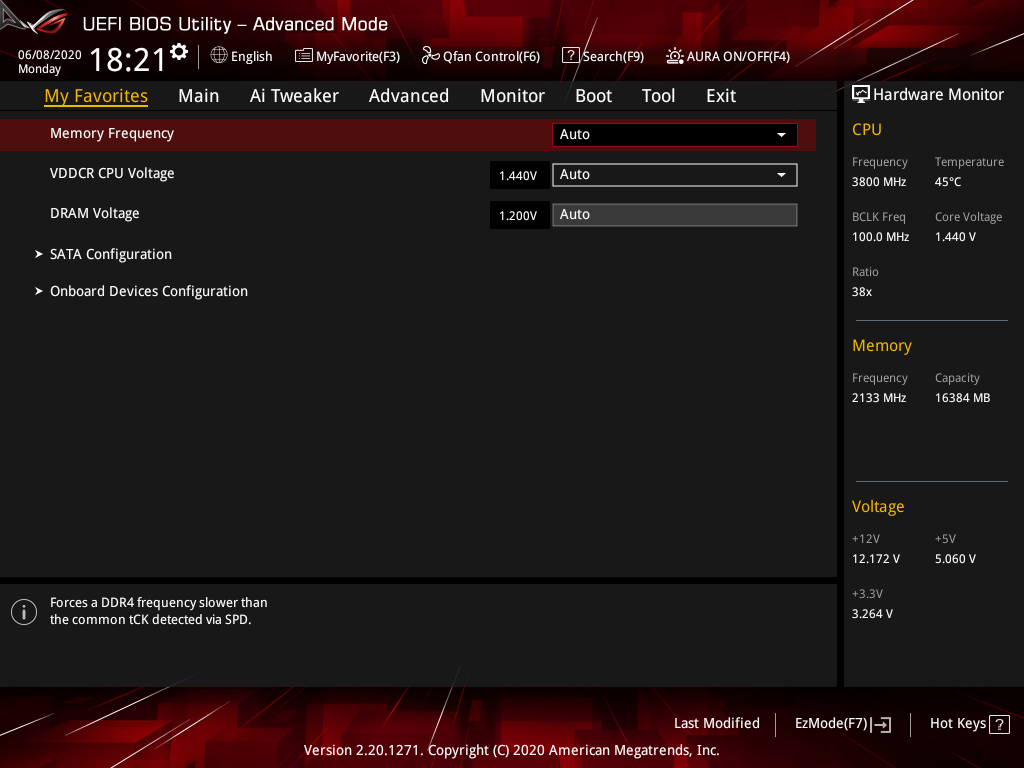Image resolution: width=1024 pixels, height=768 pixels.
Task: Click the DRAM Voltage Auto field
Action: click(675, 215)
